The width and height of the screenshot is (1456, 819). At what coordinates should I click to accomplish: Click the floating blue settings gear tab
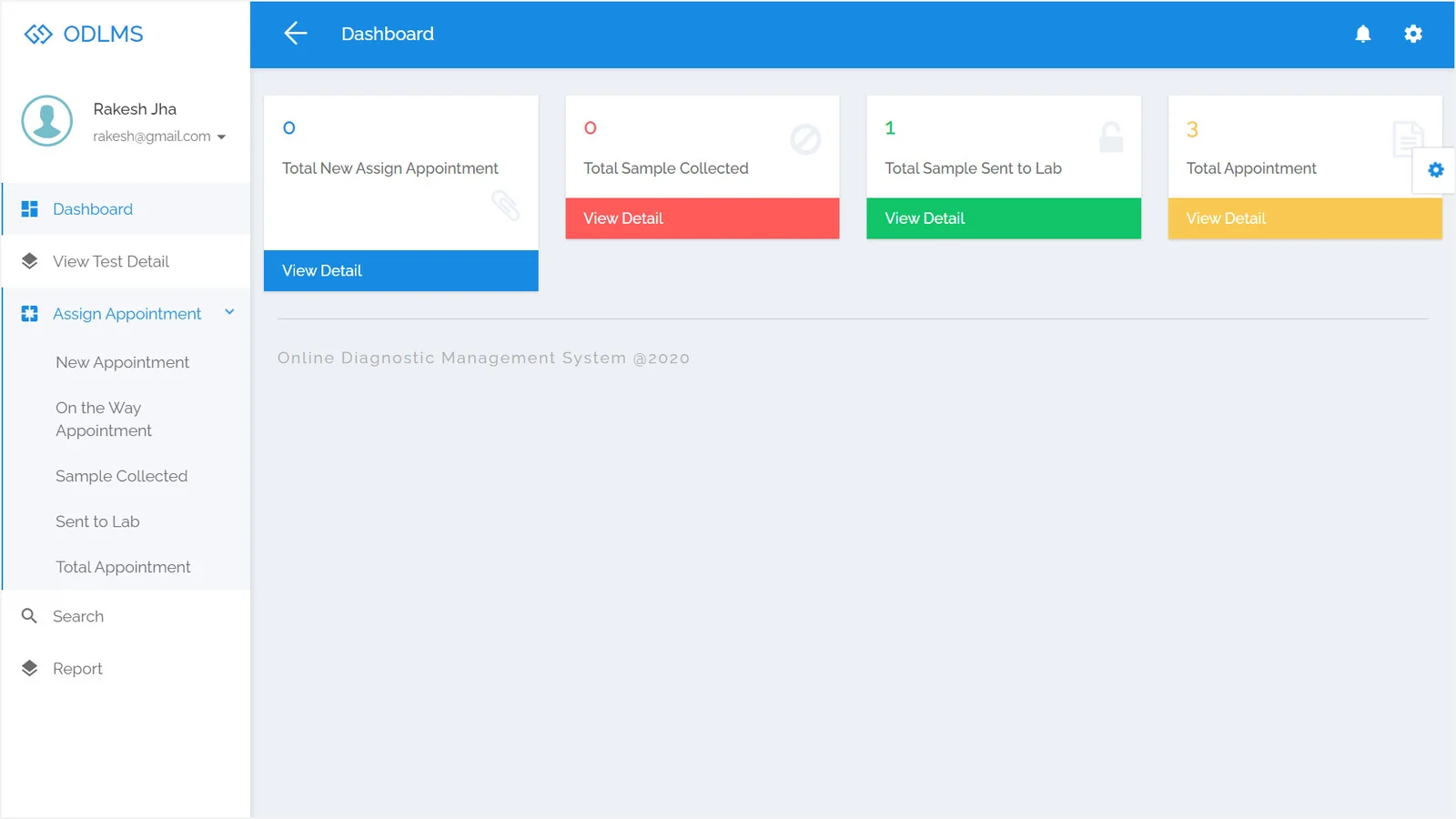(1435, 170)
